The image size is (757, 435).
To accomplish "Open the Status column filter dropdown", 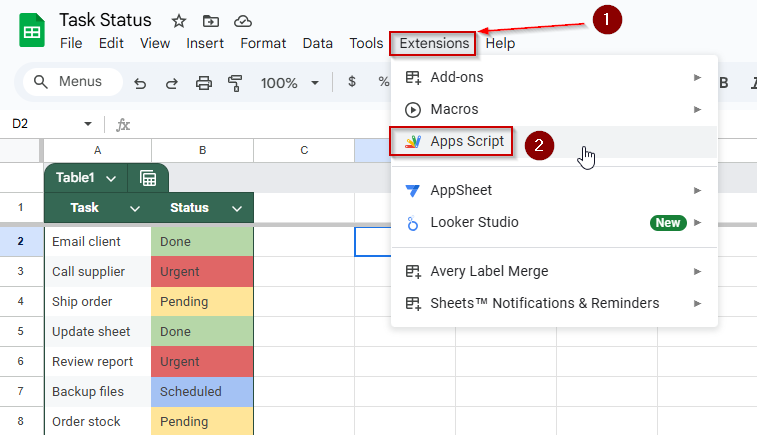I will click(x=237, y=209).
